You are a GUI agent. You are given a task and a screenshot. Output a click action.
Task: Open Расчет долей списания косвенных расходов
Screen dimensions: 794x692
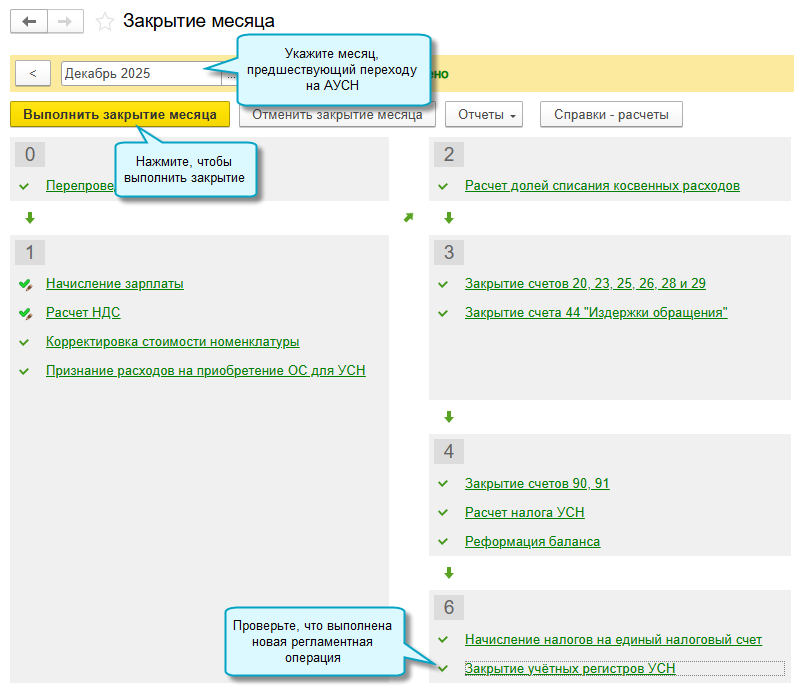pos(602,186)
